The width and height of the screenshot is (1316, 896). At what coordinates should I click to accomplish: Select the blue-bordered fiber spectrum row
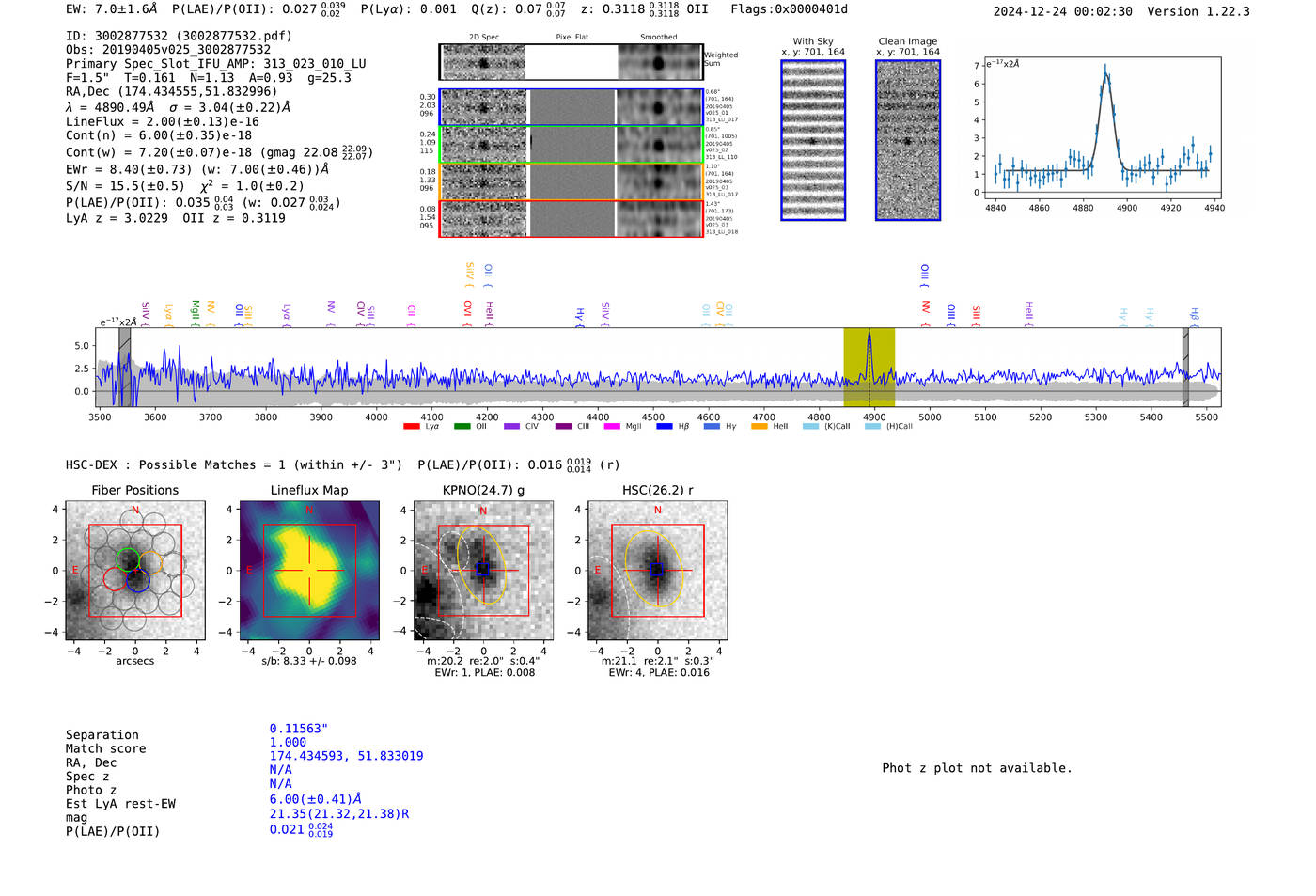(x=571, y=107)
